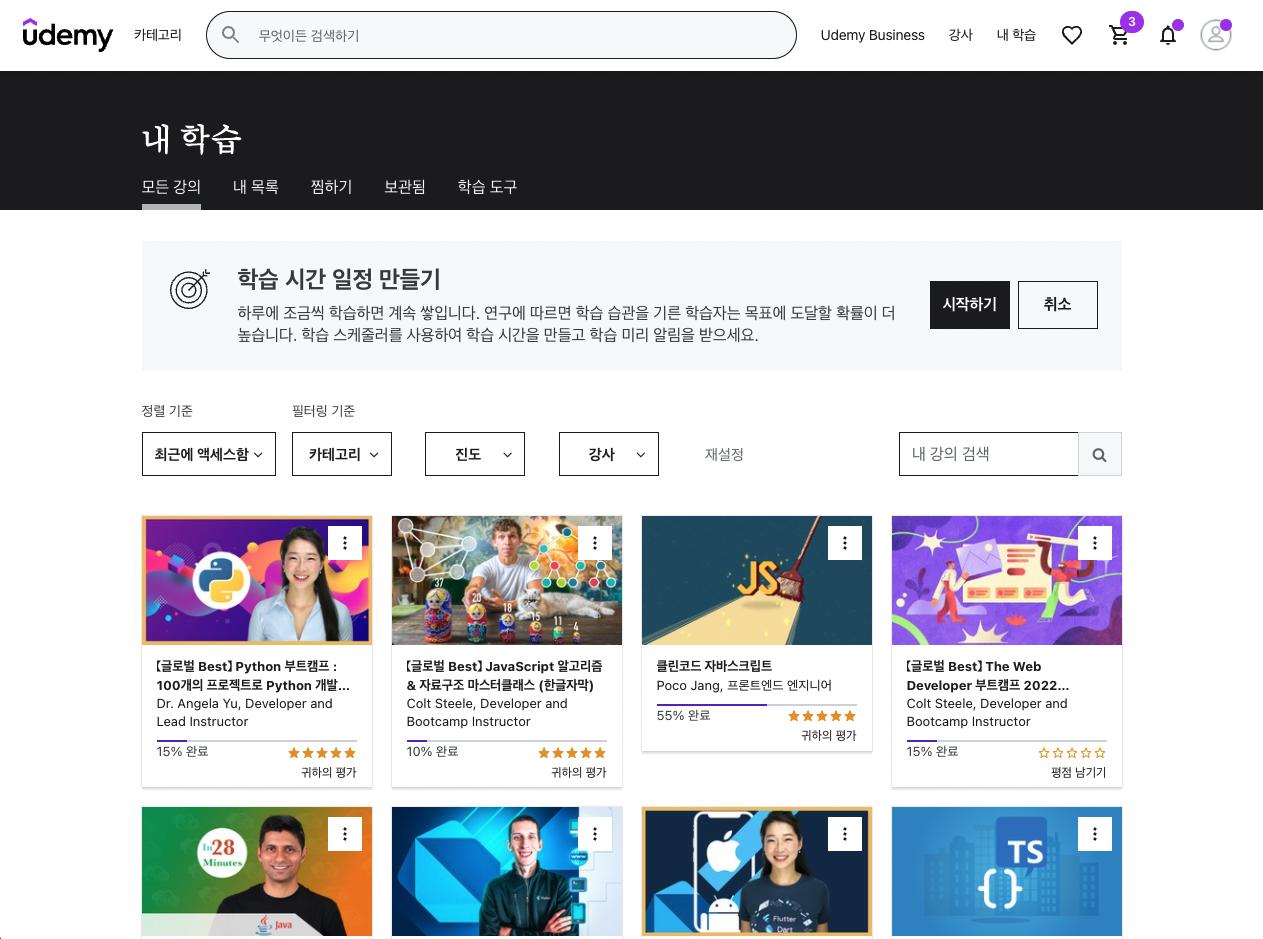Open the shopping cart icon
Viewport: 1263px width, 939px height.
click(x=1119, y=35)
